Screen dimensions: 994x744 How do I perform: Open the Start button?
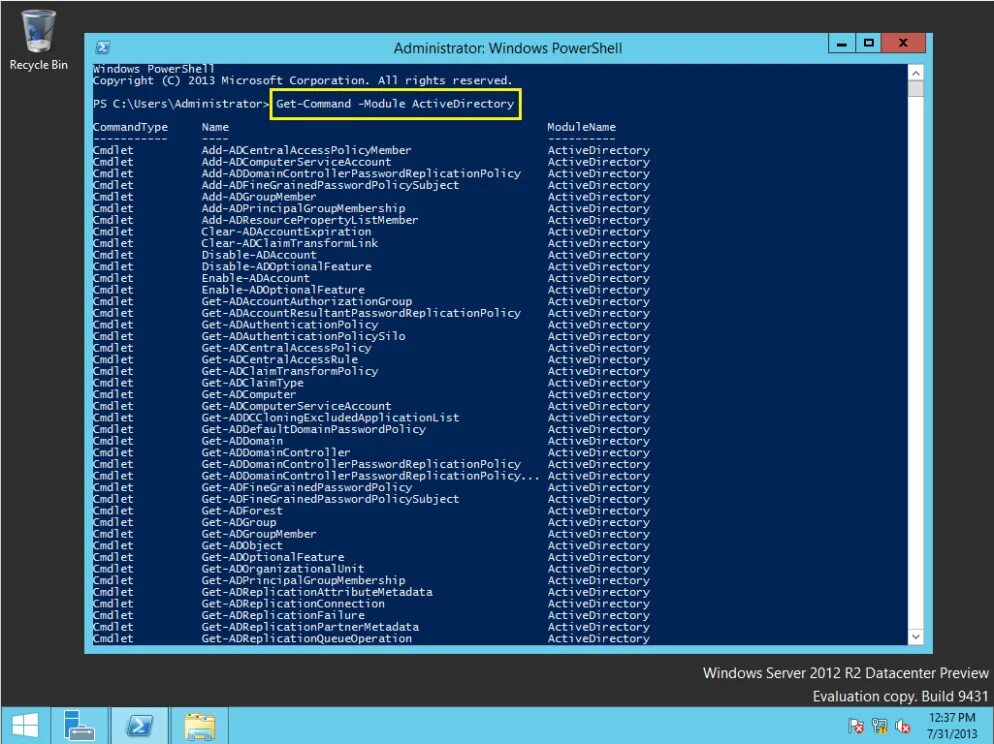25,726
